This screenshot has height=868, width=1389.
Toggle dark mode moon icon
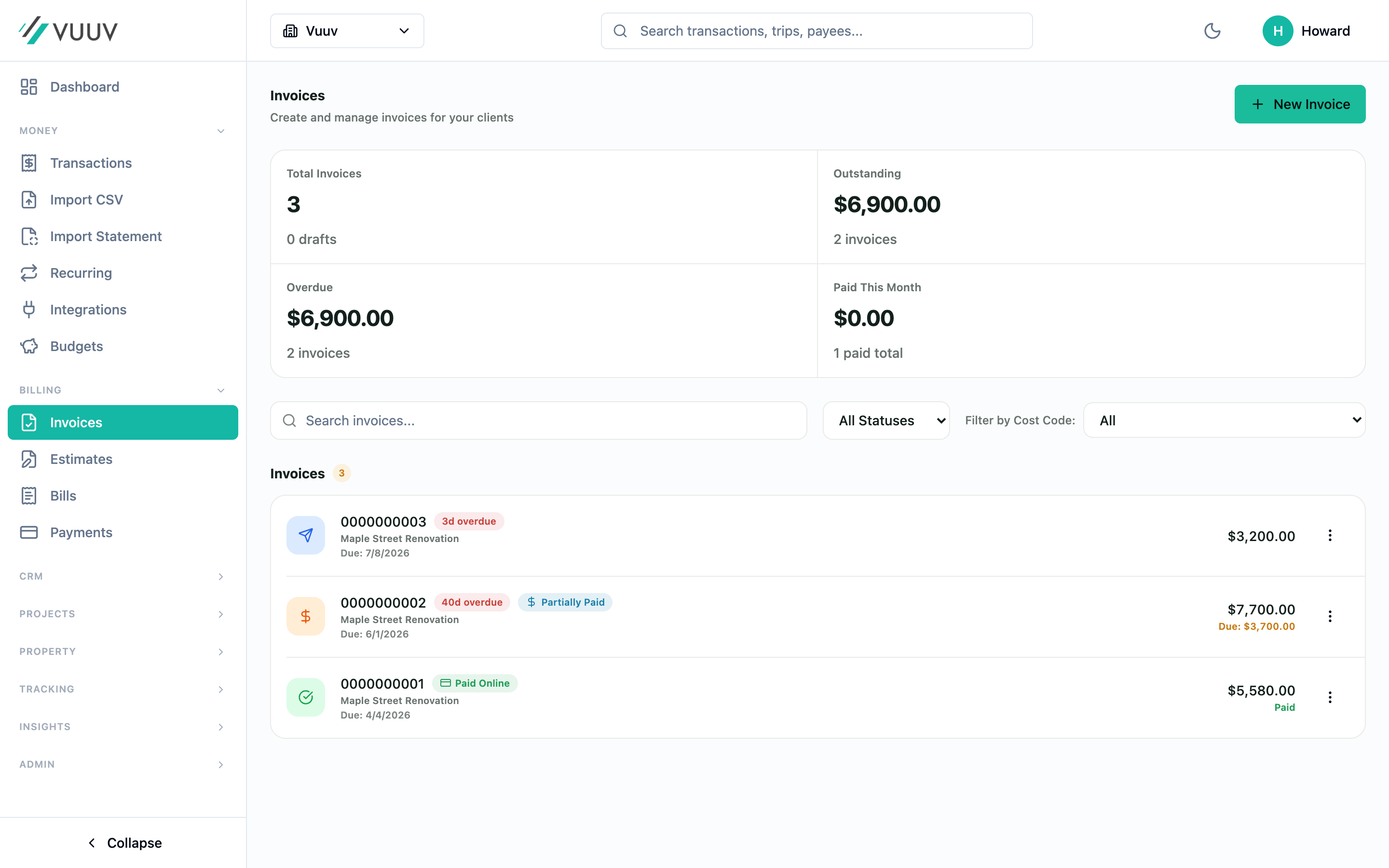(1212, 31)
